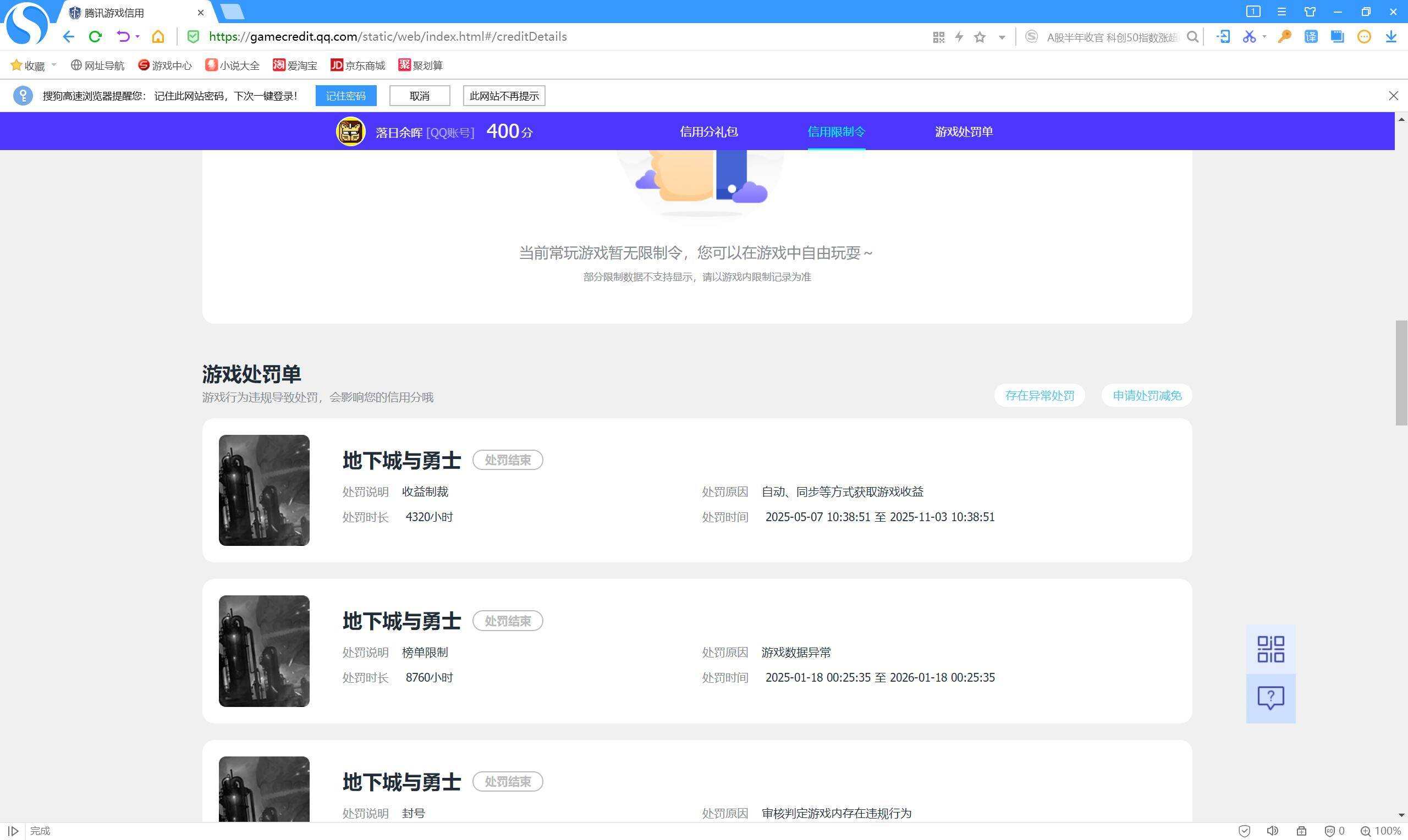
Task: Close the 腾讯游戏信用 tab
Action: click(200, 13)
